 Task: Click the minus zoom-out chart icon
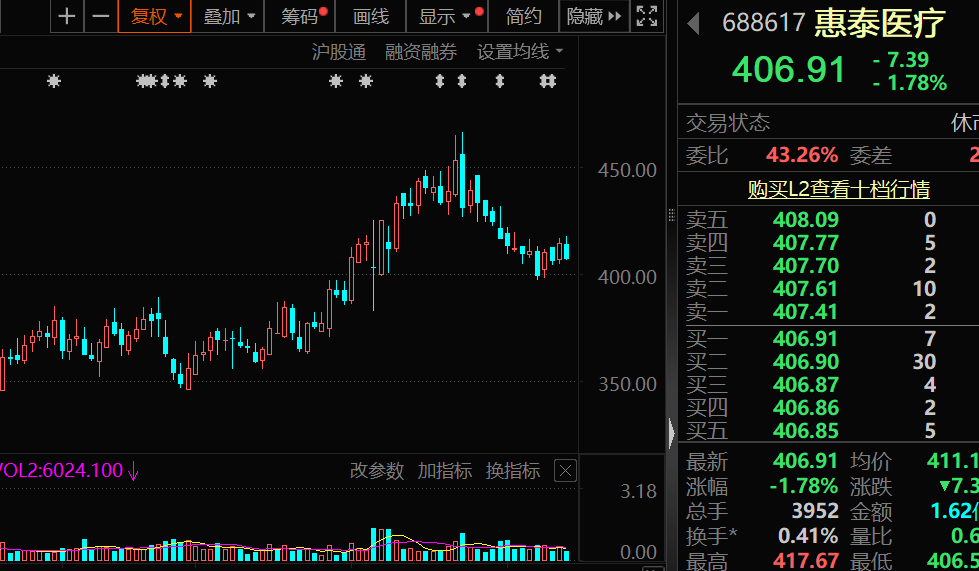[x=100, y=16]
